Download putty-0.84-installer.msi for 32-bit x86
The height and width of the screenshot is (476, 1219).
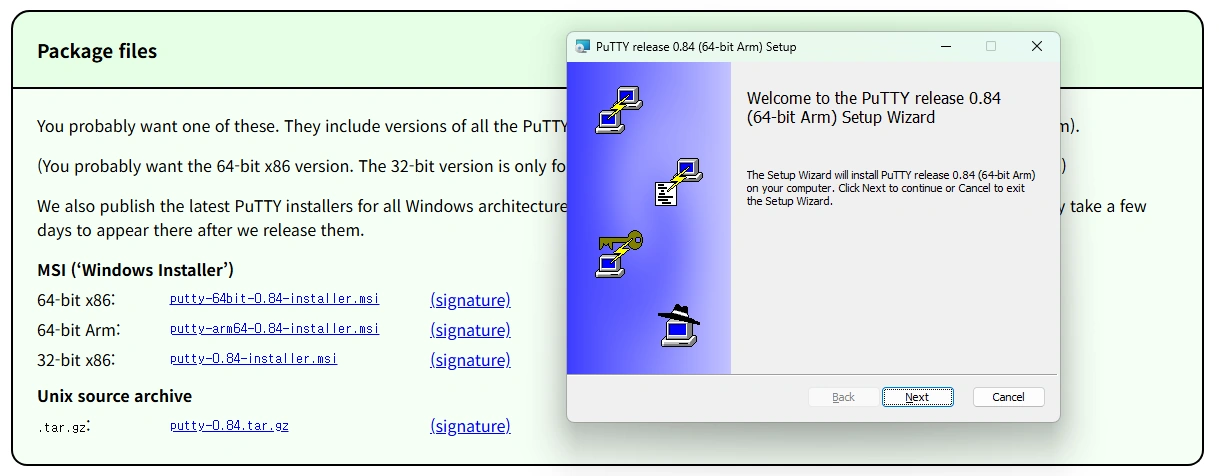(x=254, y=359)
